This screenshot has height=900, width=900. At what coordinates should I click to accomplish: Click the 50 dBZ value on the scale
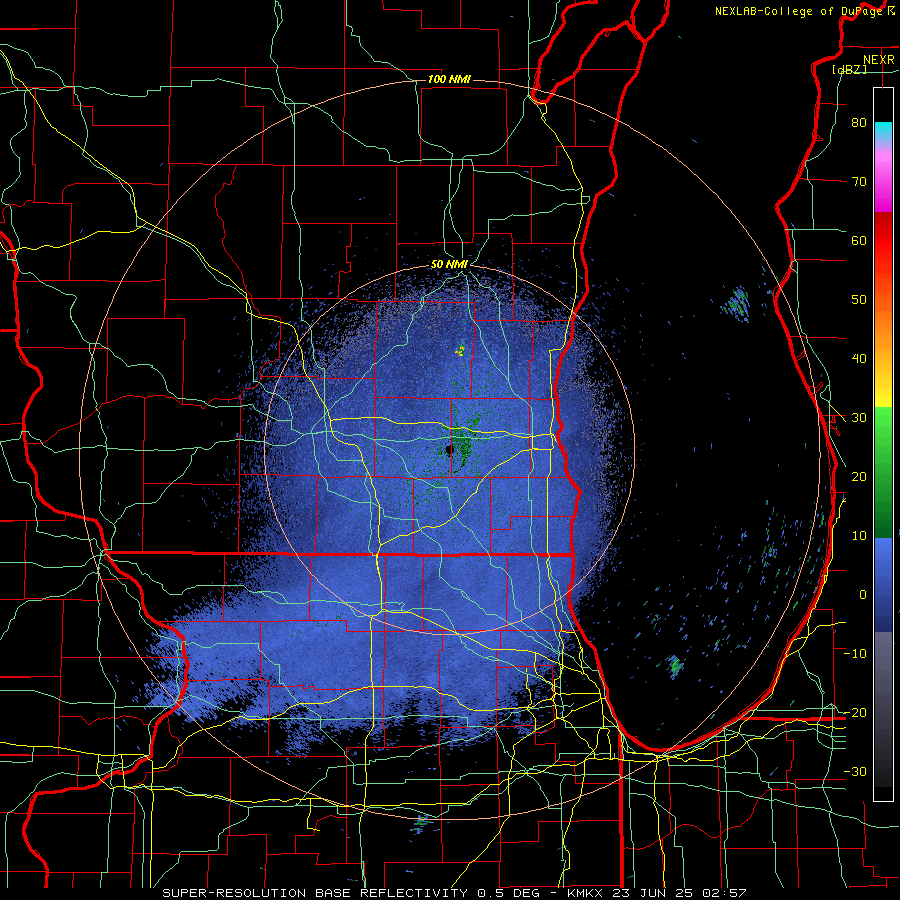pyautogui.click(x=859, y=300)
